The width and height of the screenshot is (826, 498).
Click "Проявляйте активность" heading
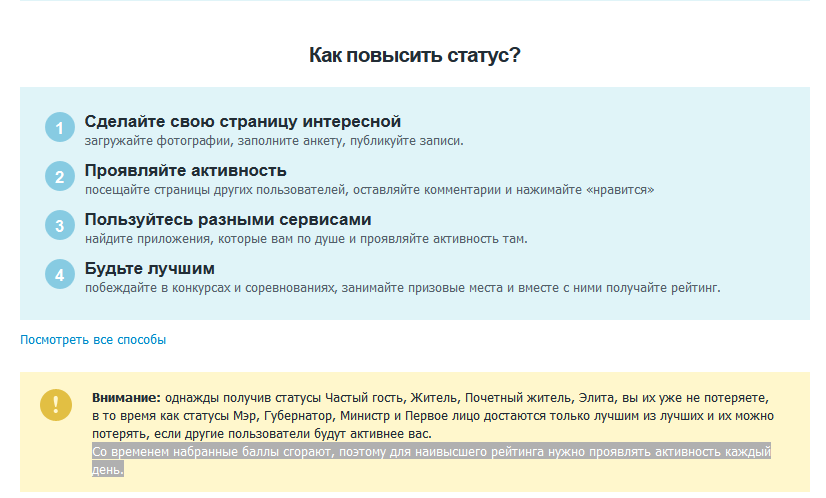(x=185, y=170)
